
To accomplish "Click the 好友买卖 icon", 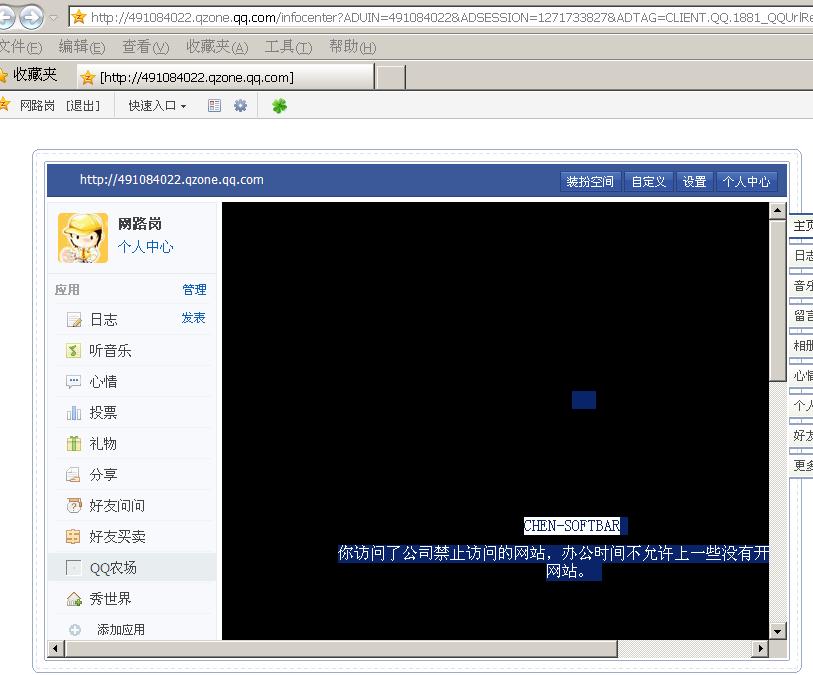I will pyautogui.click(x=73, y=536).
